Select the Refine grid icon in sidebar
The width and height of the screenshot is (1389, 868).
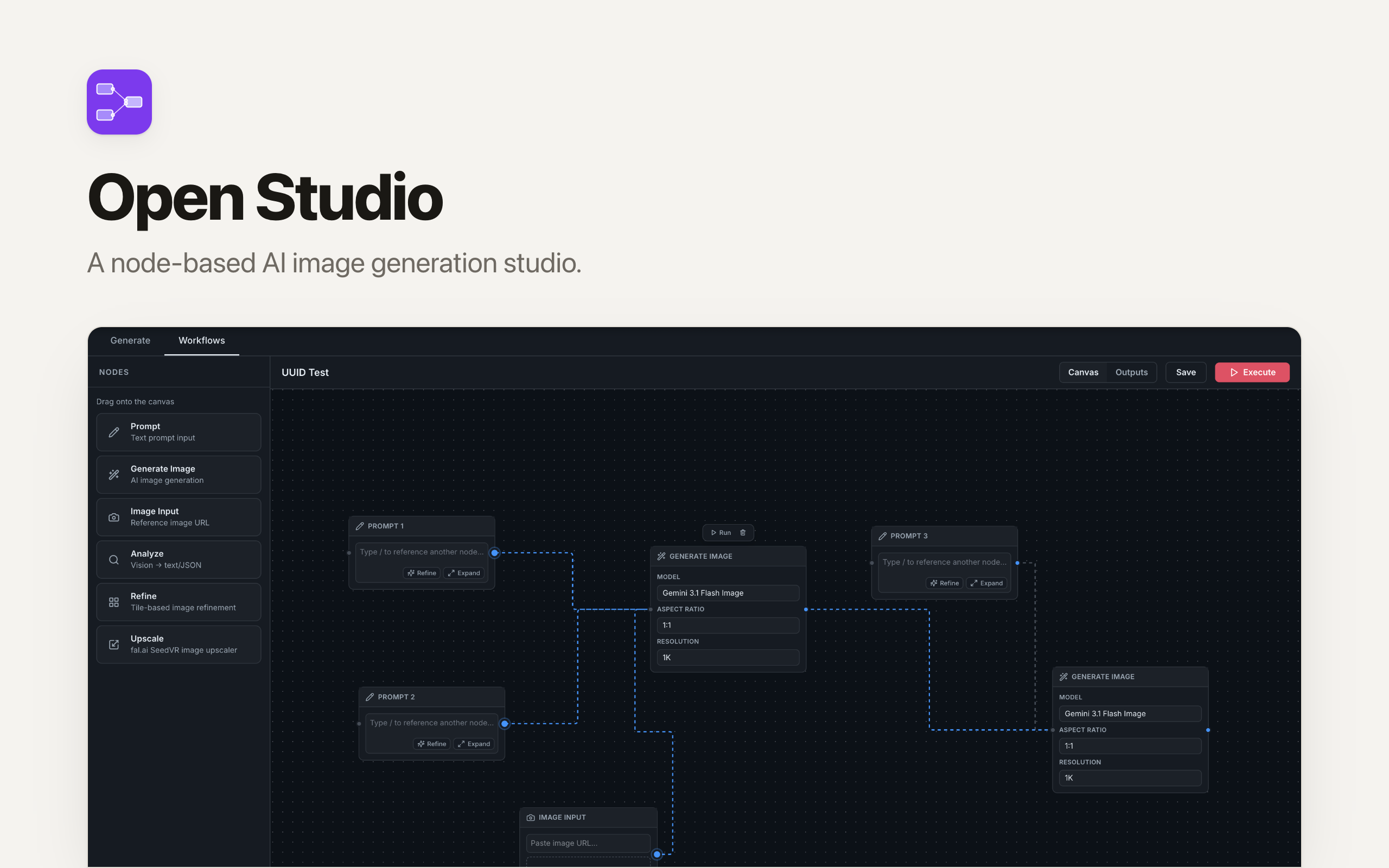(x=114, y=602)
